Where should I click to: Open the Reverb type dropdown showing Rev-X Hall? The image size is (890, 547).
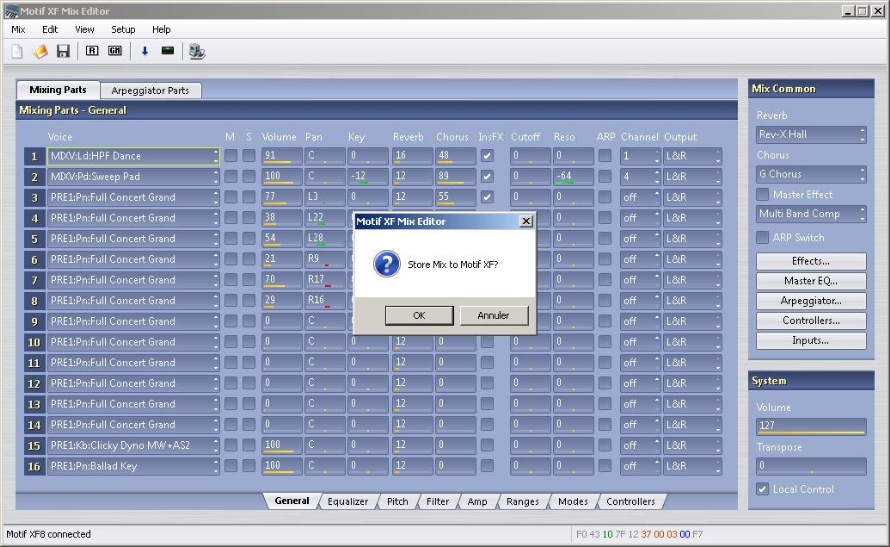[811, 134]
